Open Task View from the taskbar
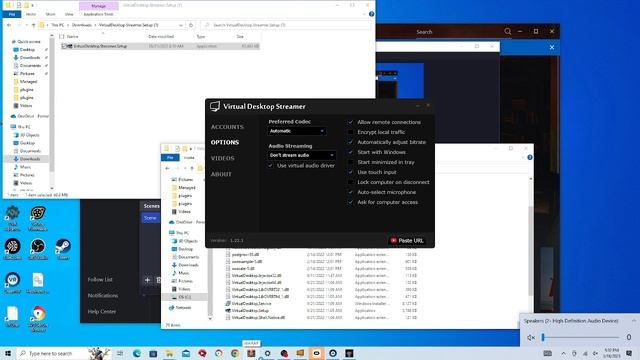 120,353
